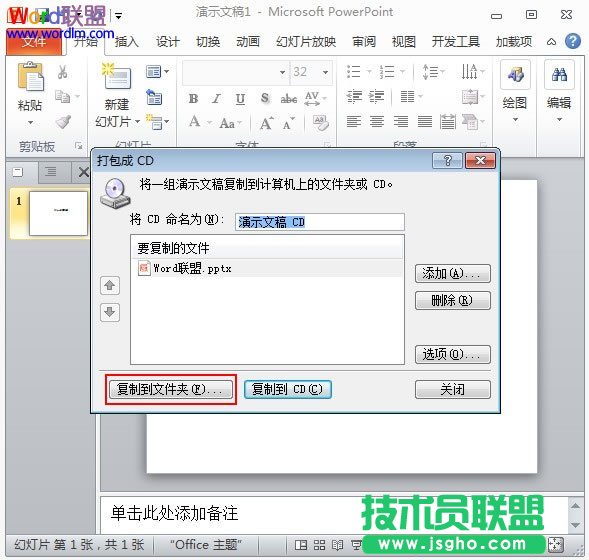
Task: Select the Format Painter brush icon
Action: 63,122
